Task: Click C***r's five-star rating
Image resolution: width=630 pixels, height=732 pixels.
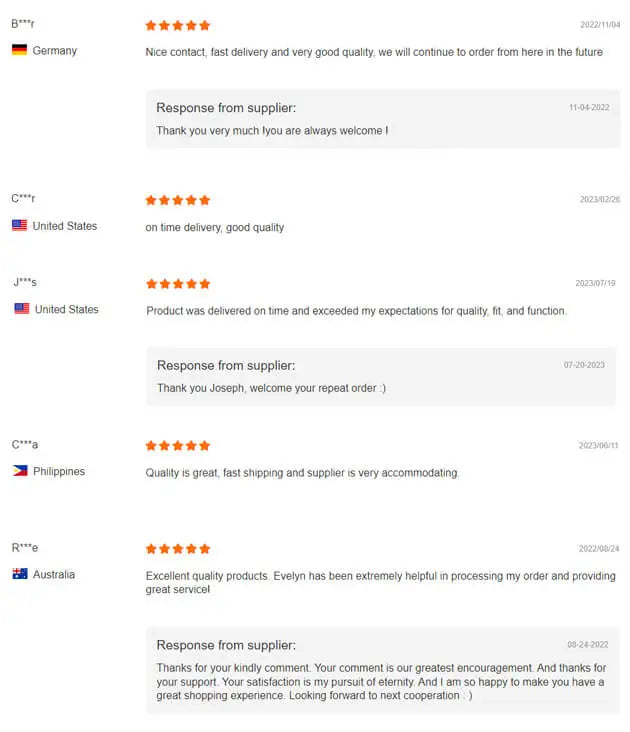Action: tap(178, 200)
